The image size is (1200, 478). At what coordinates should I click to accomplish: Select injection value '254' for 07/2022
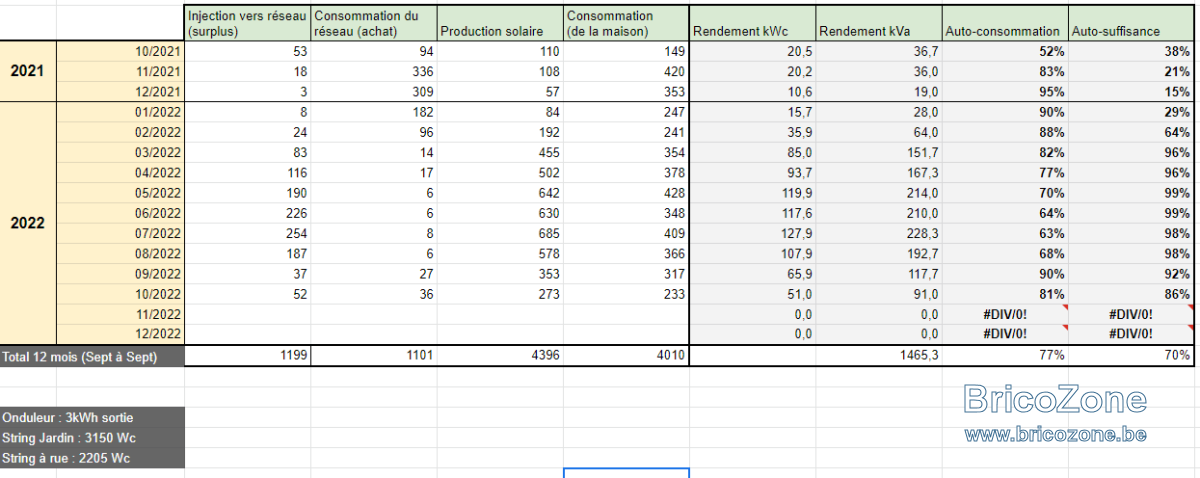(248, 233)
